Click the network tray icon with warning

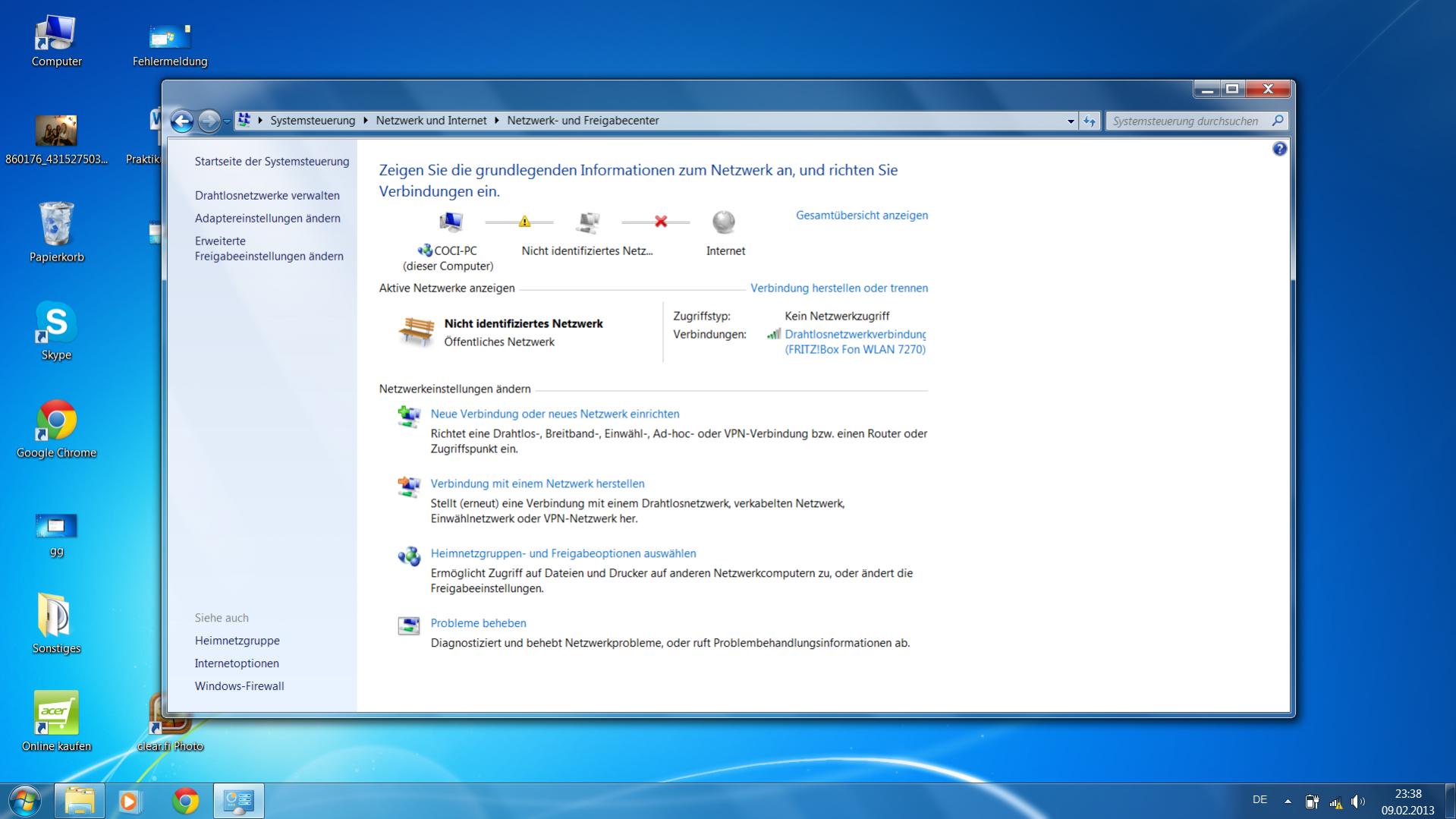(1336, 802)
